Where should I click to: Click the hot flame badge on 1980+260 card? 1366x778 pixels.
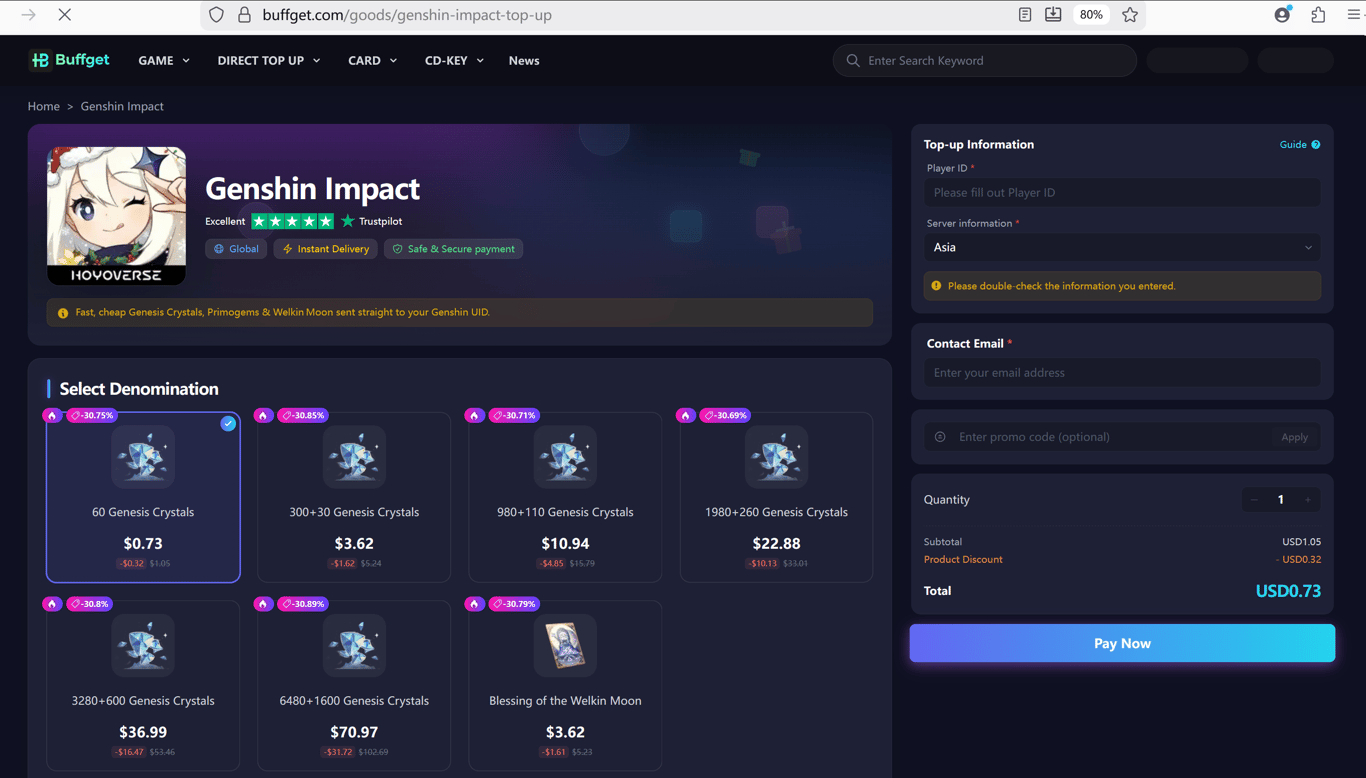686,415
